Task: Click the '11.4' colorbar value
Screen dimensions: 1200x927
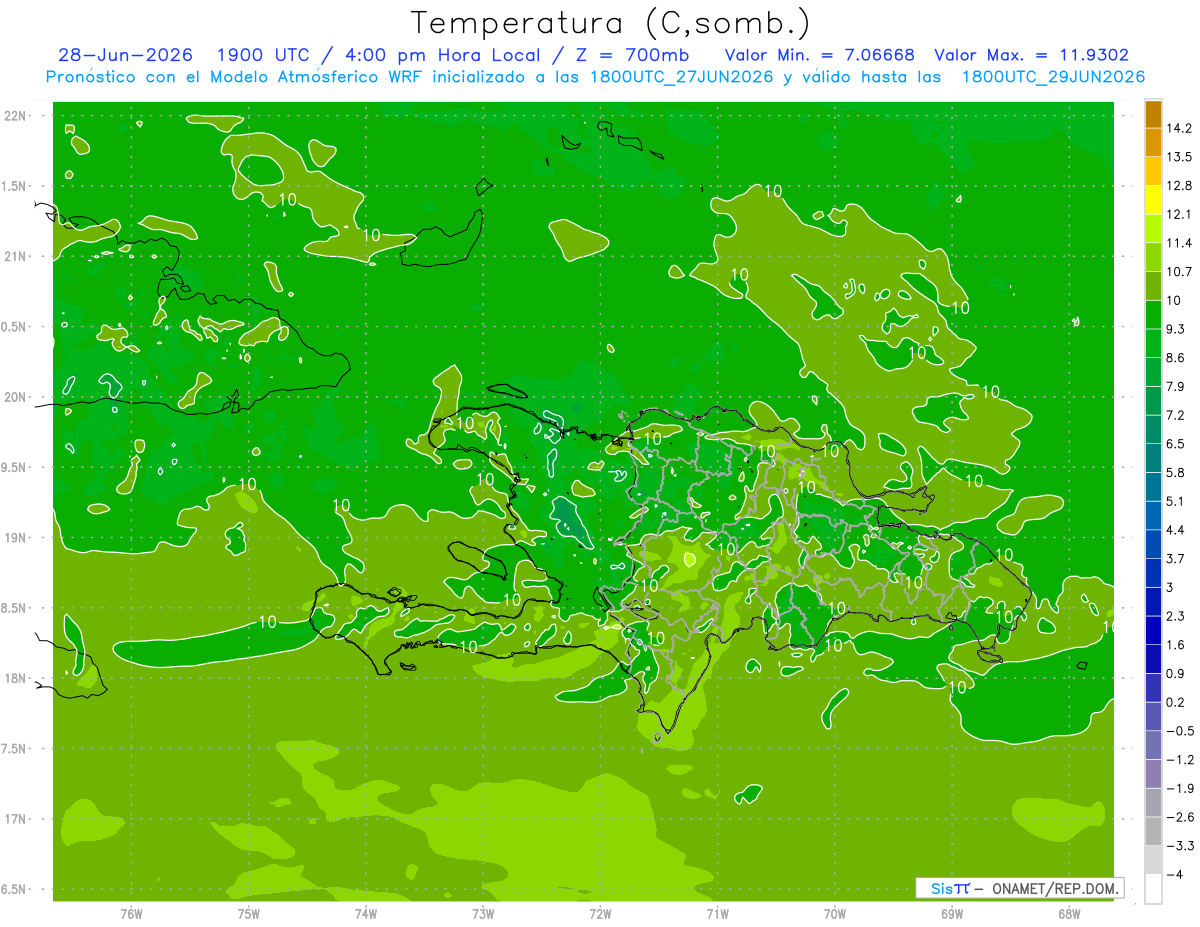Action: (1180, 243)
